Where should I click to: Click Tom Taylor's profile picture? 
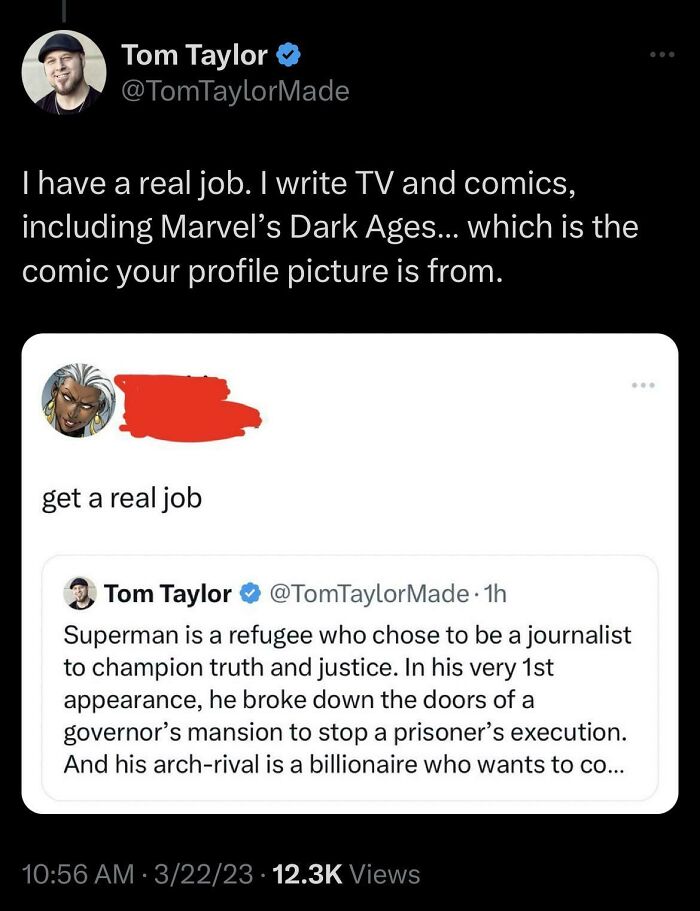64,70
